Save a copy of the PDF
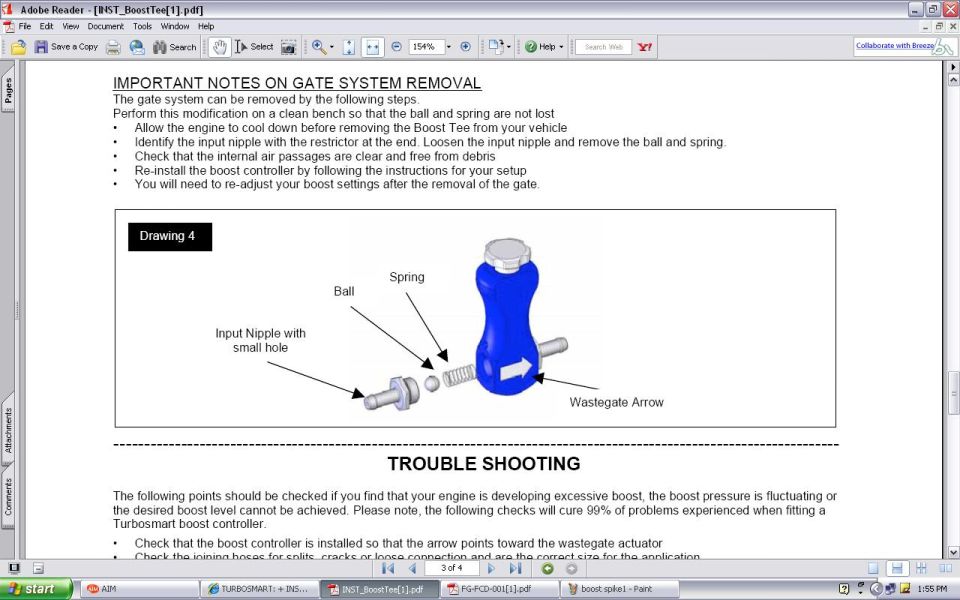Viewport: 960px width, 600px height. 66,47
